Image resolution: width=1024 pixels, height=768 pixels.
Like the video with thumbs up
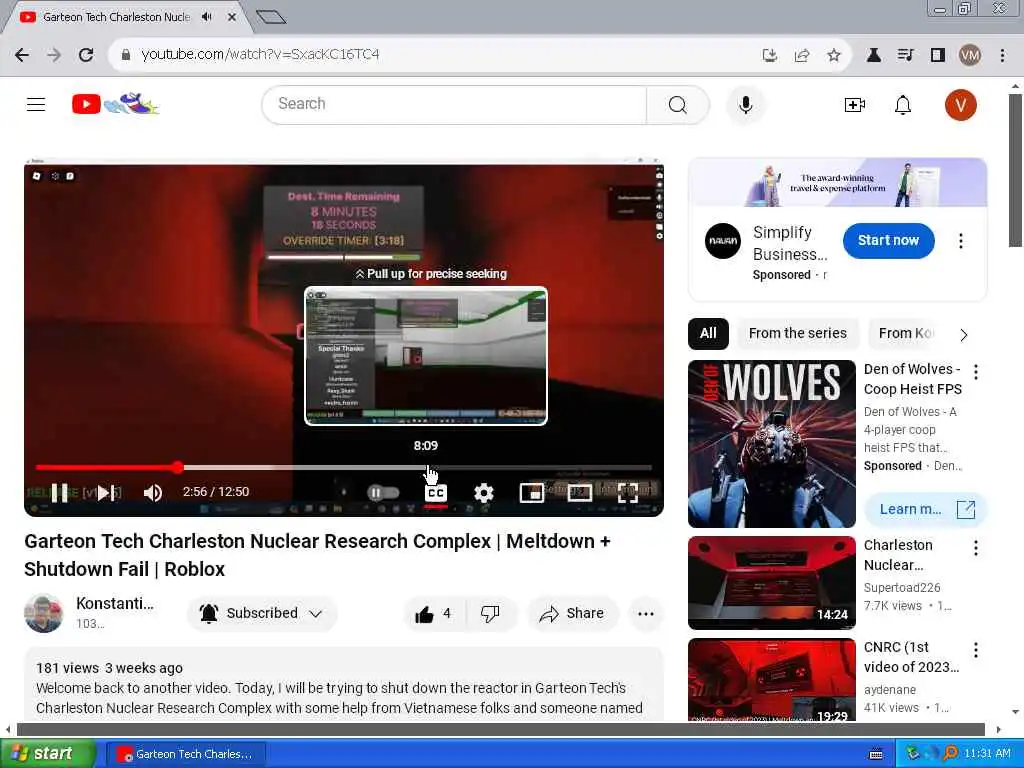pos(434,613)
